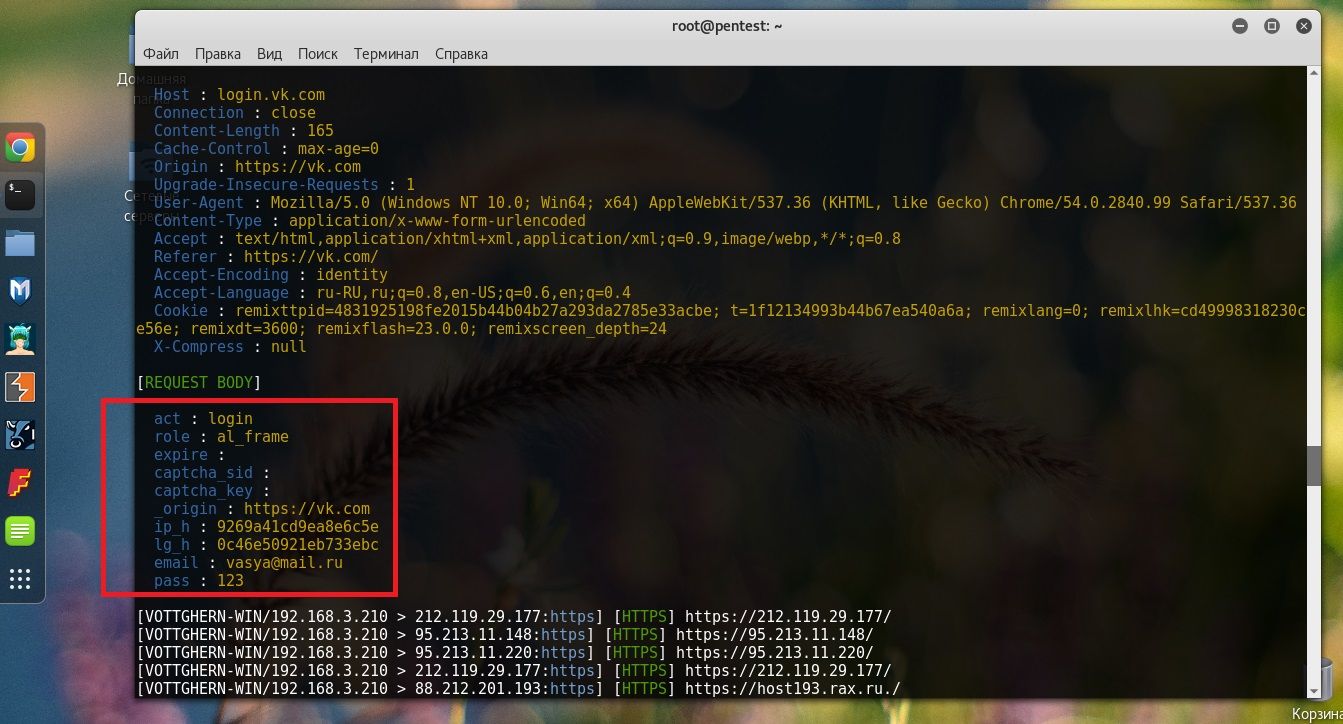The width and height of the screenshot is (1343, 724).
Task: Click the _origin request body line
Action: pos(262,509)
